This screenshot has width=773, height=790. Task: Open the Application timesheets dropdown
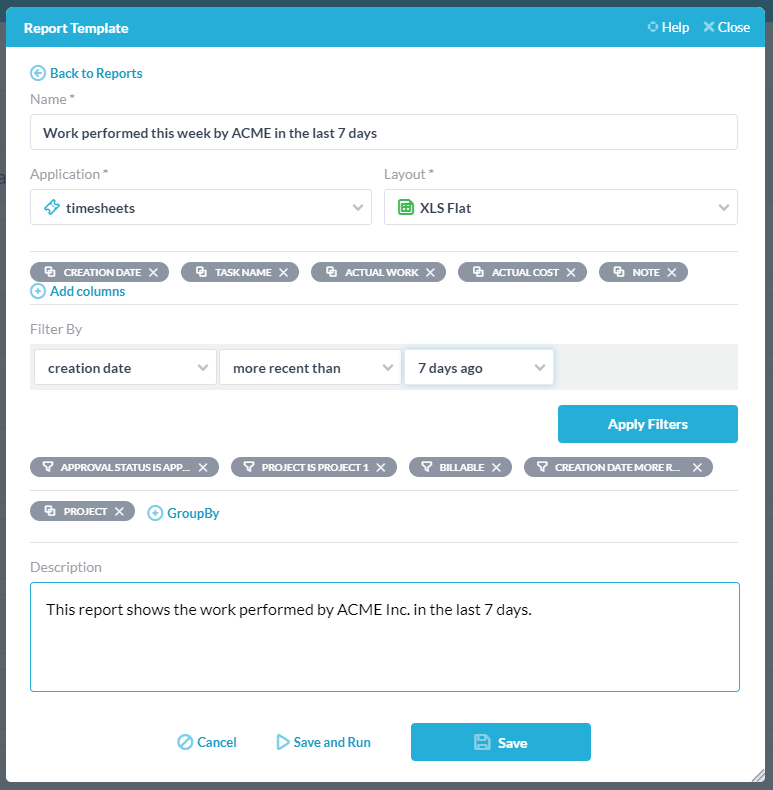pyautogui.click(x=201, y=207)
